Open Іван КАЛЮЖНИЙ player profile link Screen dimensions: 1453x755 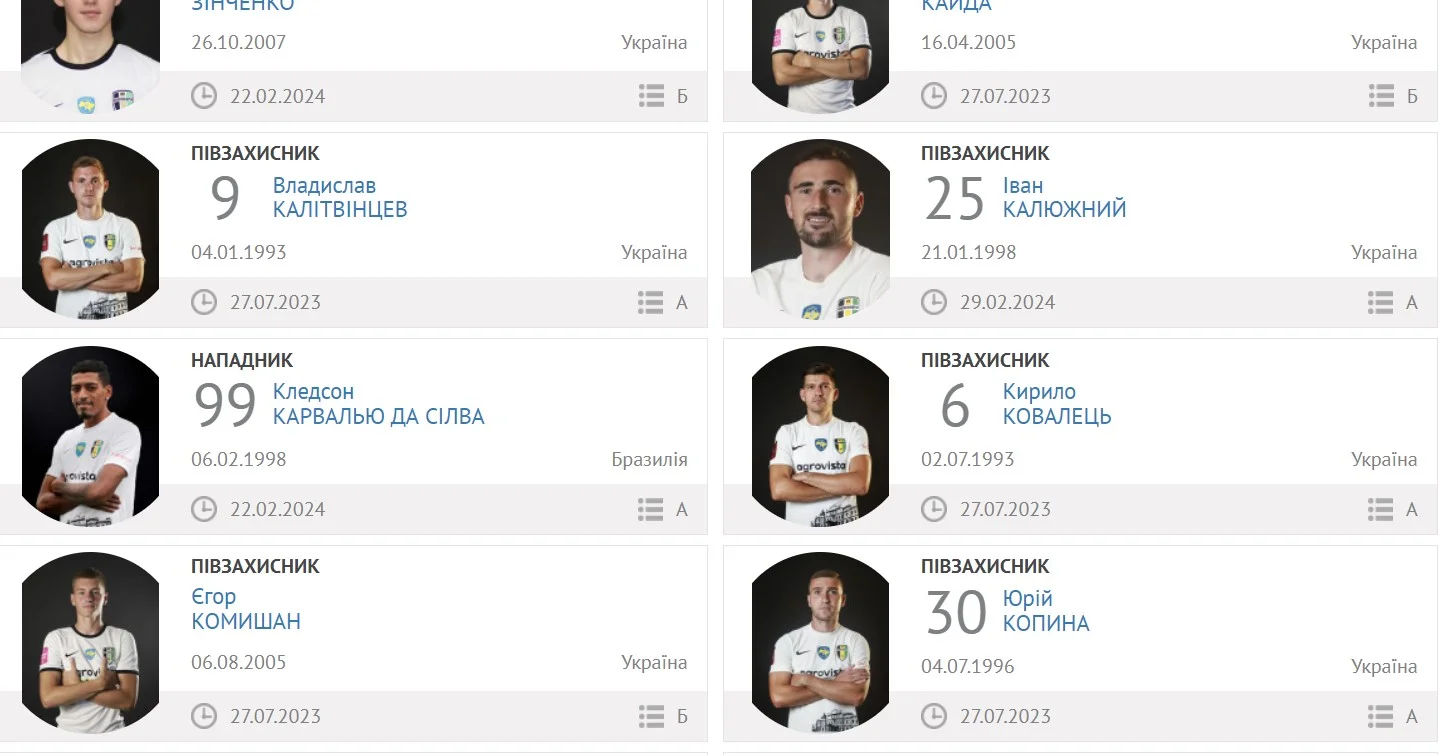pyautogui.click(x=1064, y=198)
